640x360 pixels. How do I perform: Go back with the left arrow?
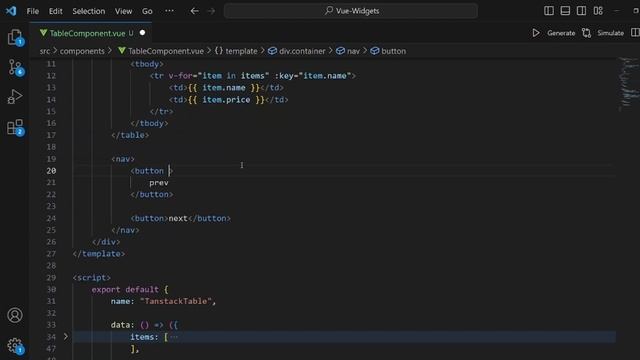[195, 11]
